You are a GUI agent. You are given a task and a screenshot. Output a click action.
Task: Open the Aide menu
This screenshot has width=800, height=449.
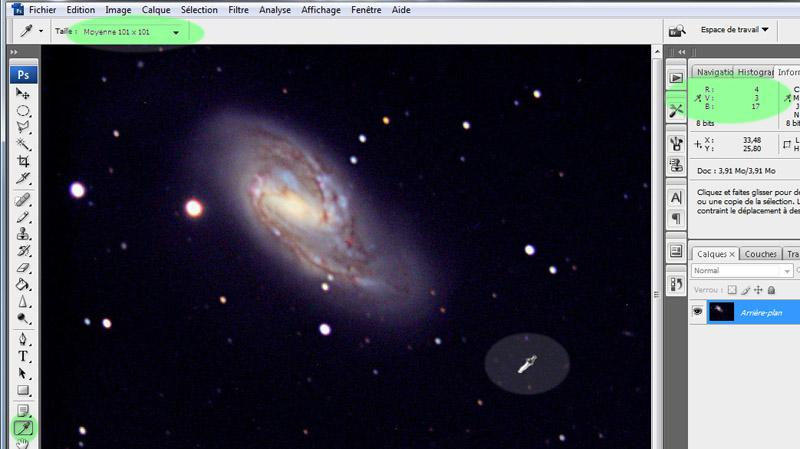click(401, 10)
